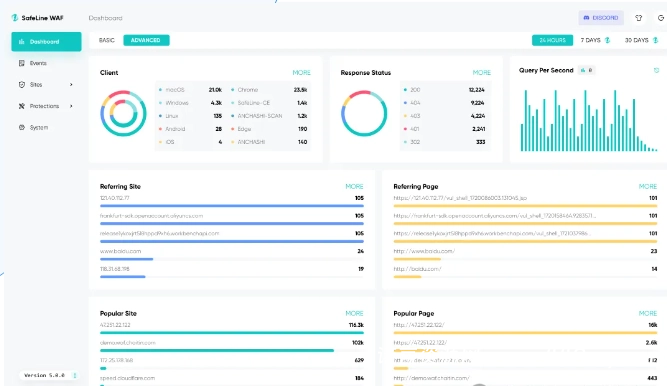Expand the Sites submenu chevron

click(x=71, y=85)
